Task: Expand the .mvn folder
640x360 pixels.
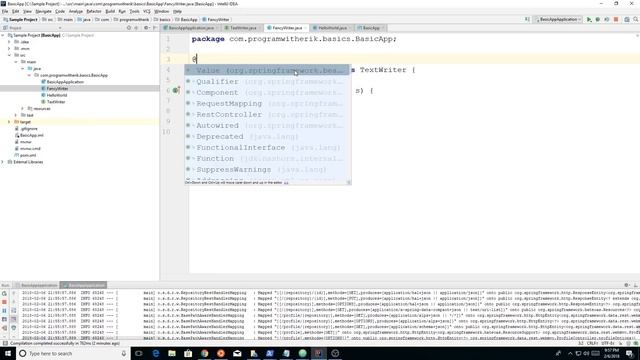Action: (9, 49)
